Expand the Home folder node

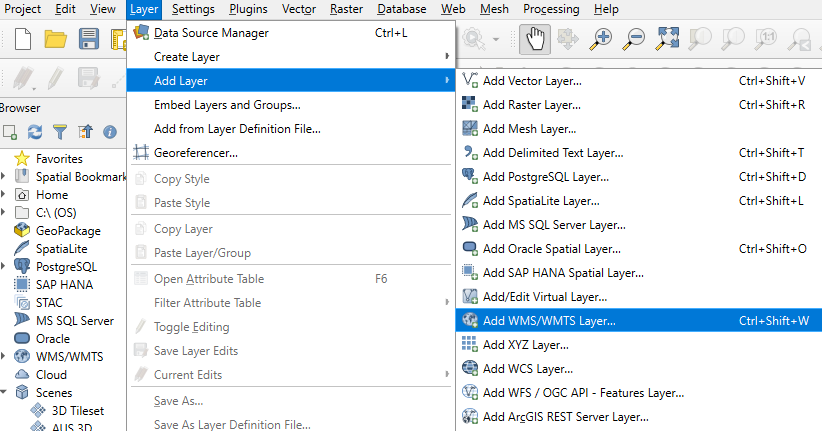(x=4, y=195)
